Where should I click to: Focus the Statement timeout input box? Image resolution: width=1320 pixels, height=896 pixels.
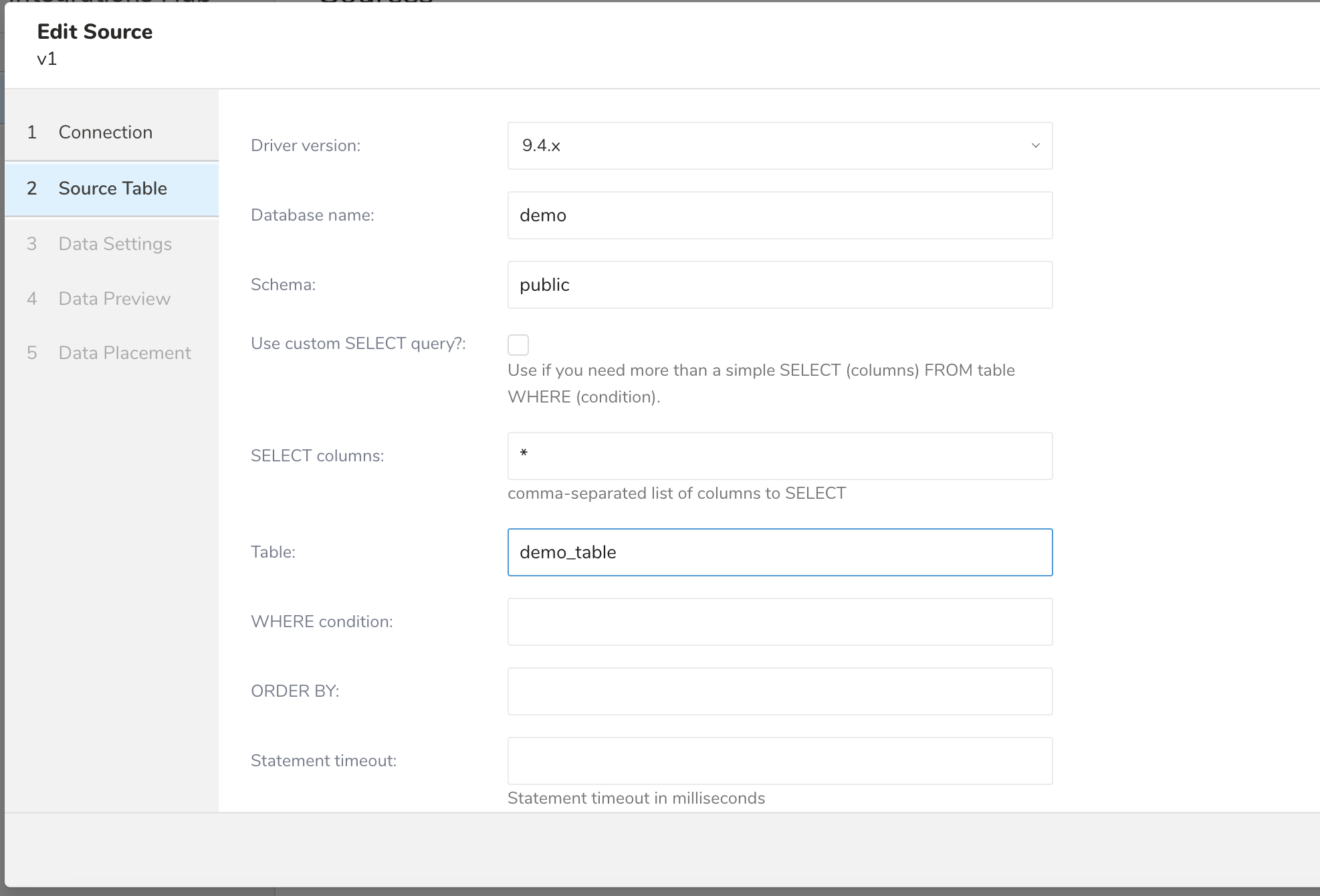click(780, 761)
